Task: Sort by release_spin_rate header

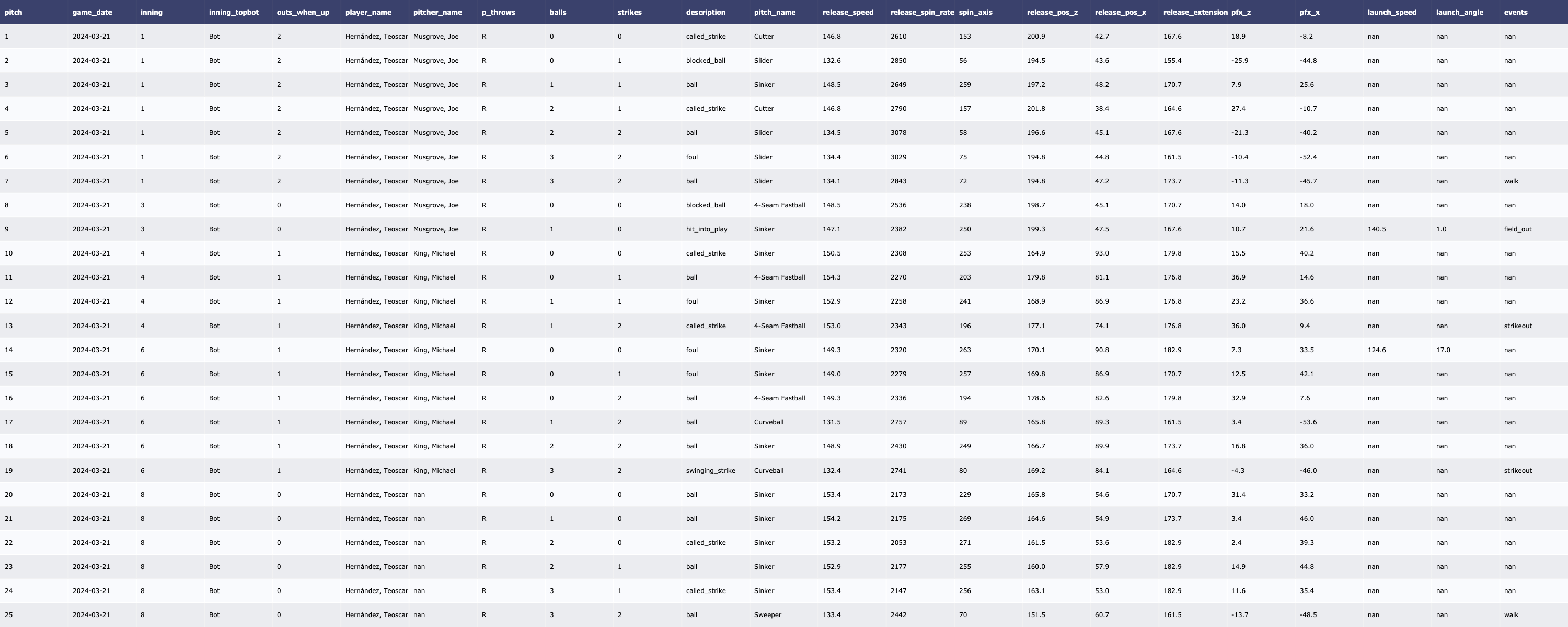Action: [x=921, y=12]
